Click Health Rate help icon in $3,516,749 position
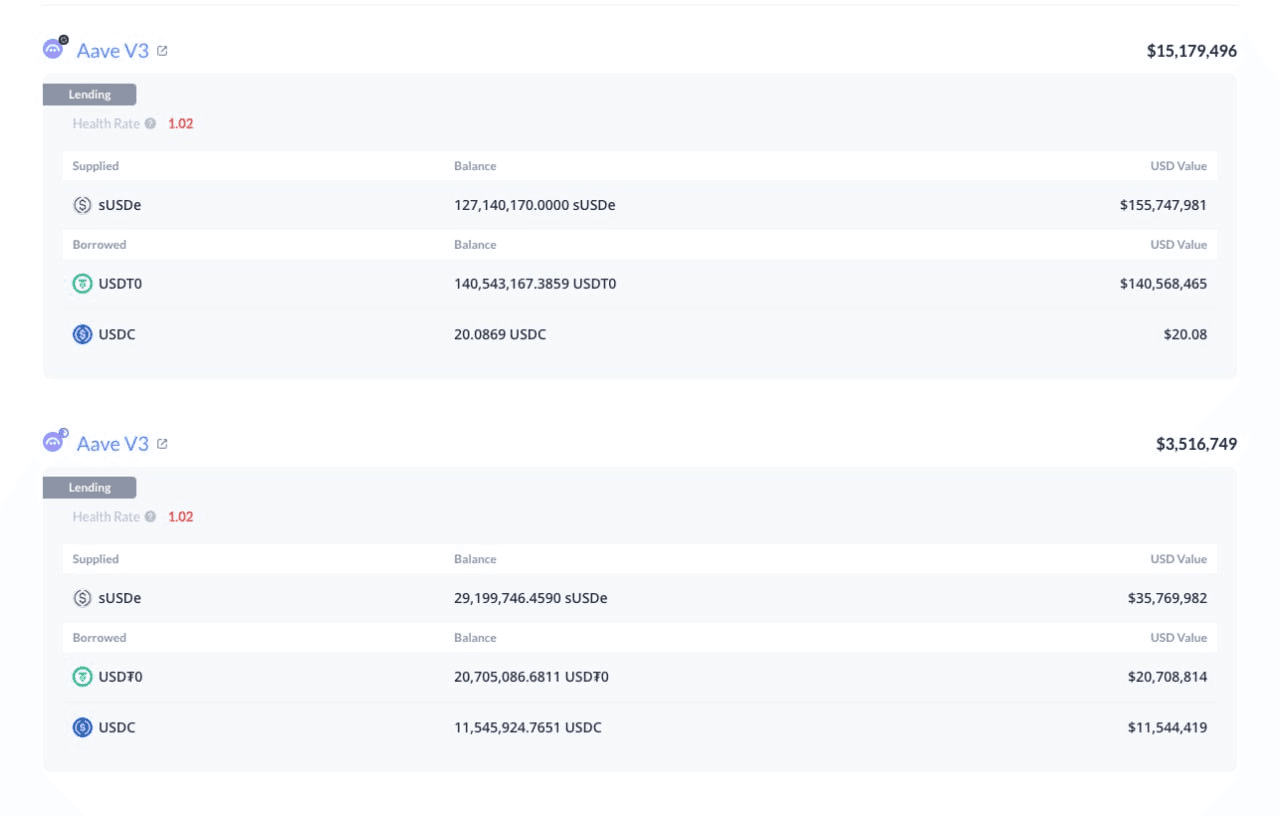This screenshot has height=816, width=1280. coord(150,517)
